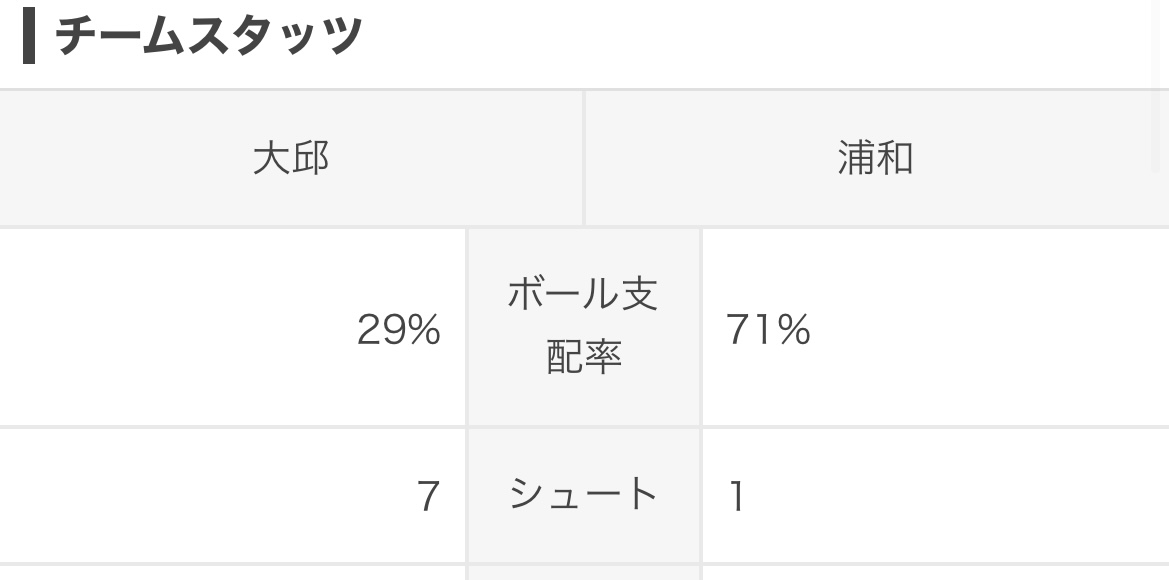Click 浦和's 71% possession value
This screenshot has height=580, width=1169.
(x=768, y=329)
